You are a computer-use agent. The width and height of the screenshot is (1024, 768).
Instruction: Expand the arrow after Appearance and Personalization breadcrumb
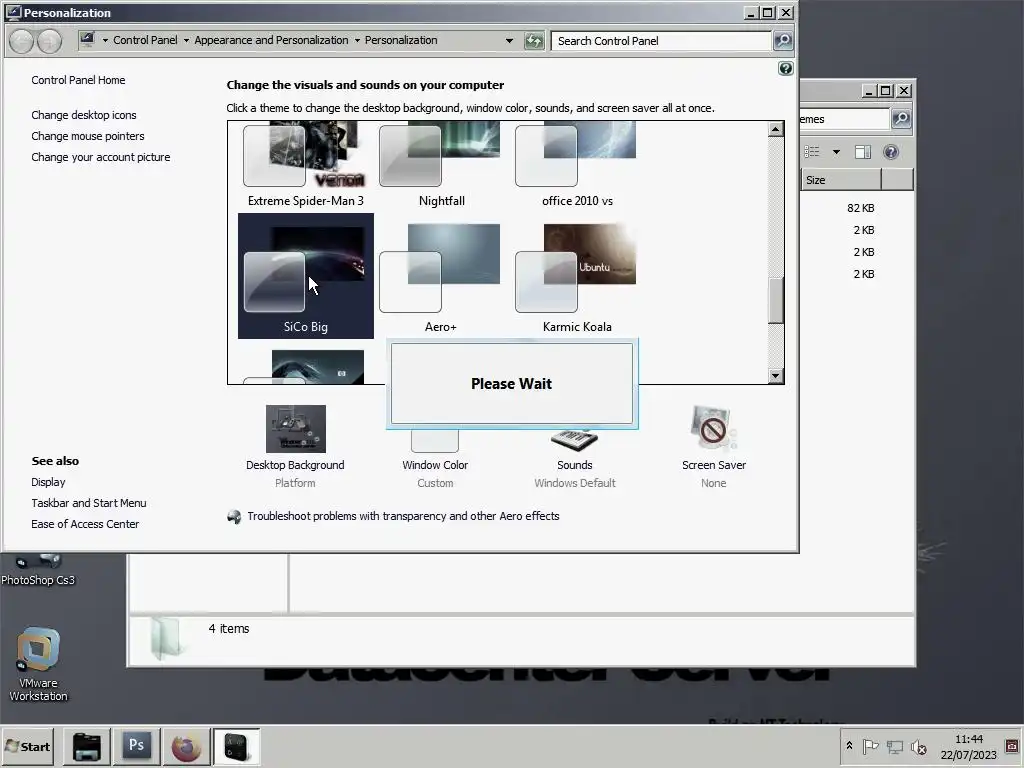[357, 40]
